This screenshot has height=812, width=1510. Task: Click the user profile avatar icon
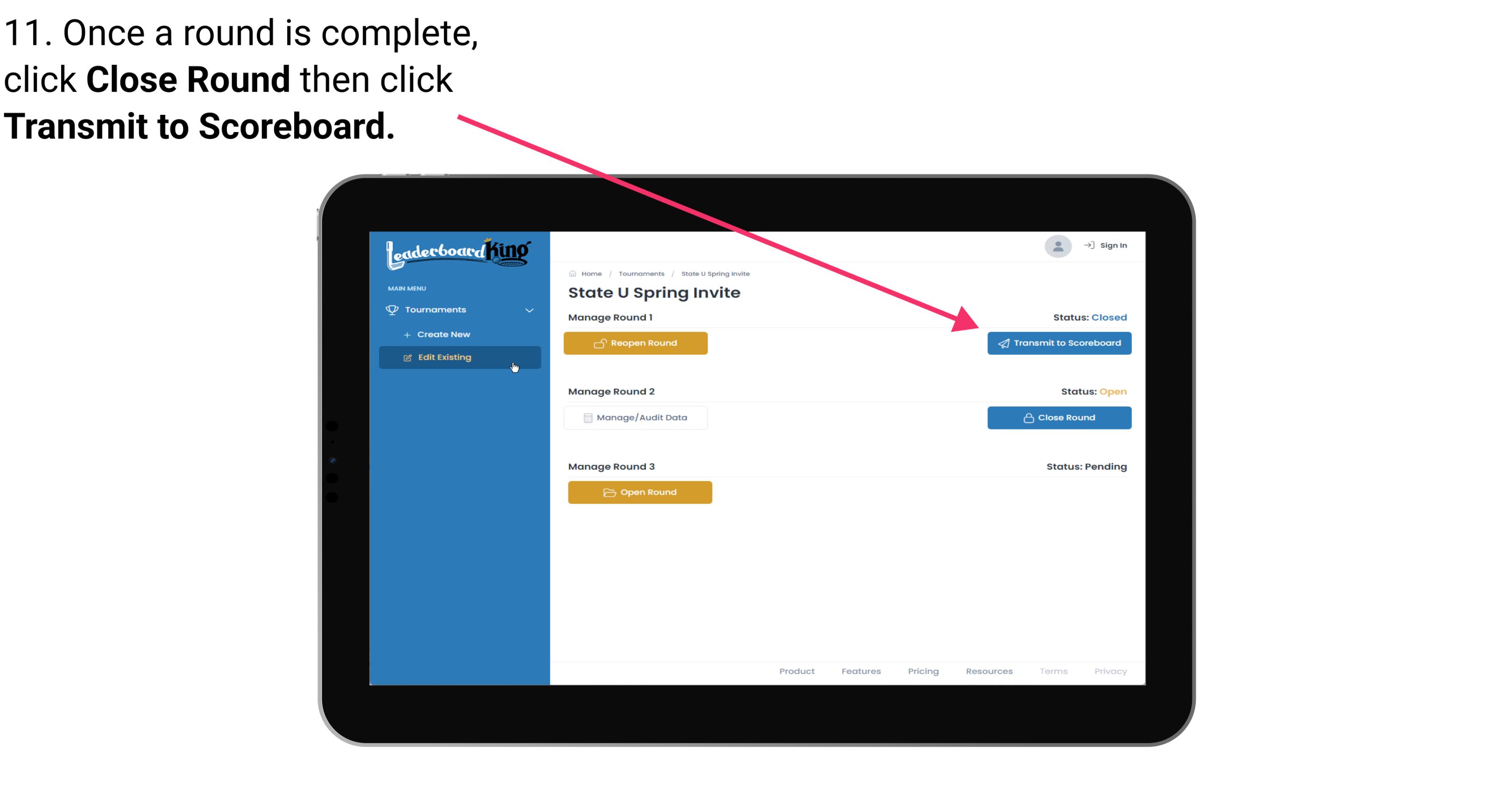point(1057,247)
